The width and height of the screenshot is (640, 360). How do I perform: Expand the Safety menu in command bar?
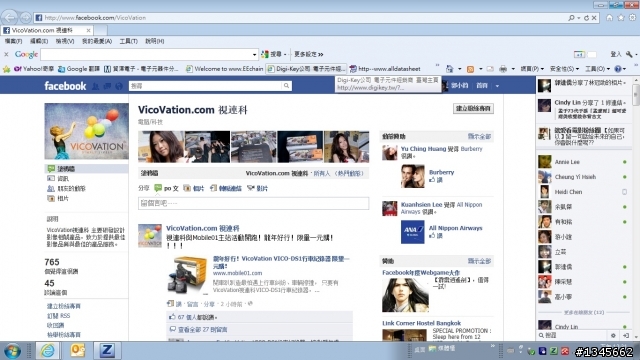564,69
